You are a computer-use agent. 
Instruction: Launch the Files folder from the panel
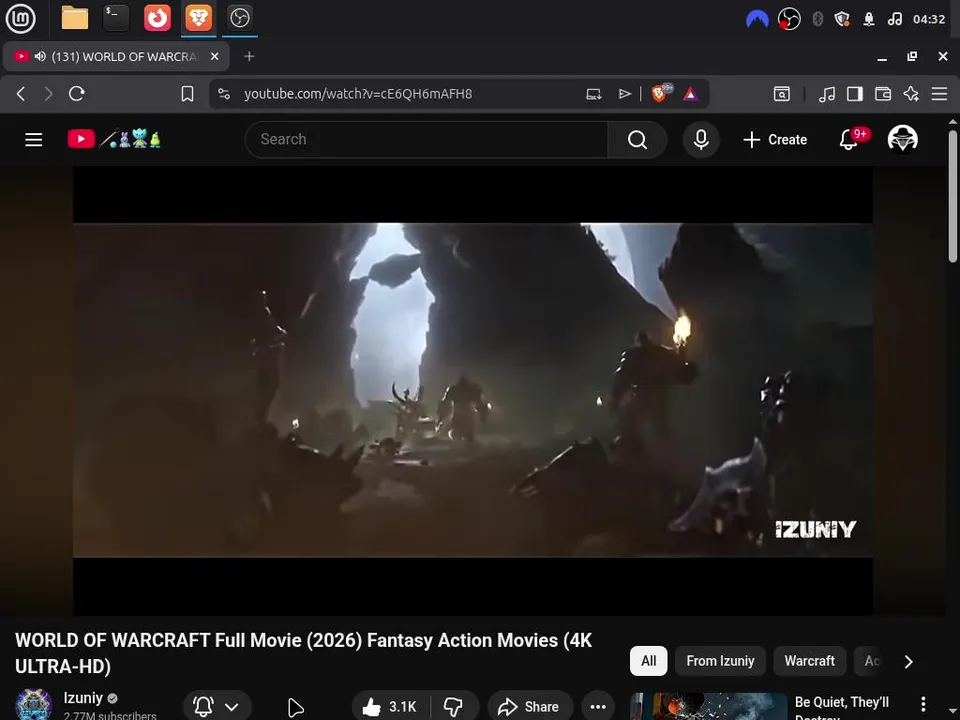click(x=75, y=18)
